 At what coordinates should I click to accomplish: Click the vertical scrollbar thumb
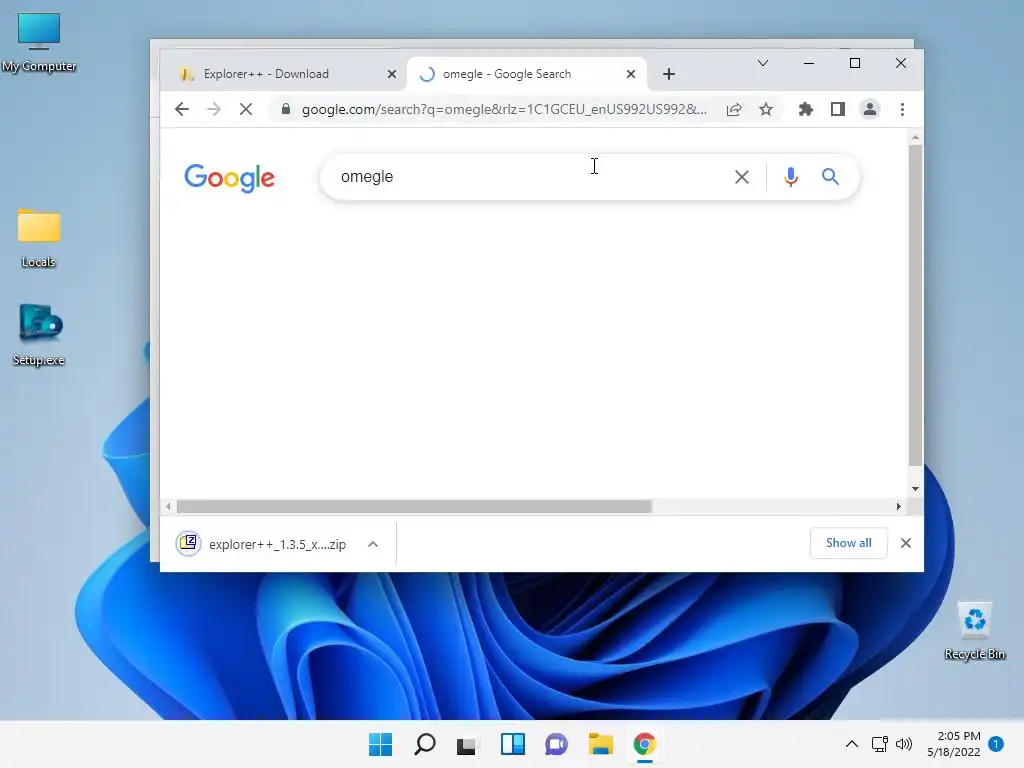click(916, 306)
